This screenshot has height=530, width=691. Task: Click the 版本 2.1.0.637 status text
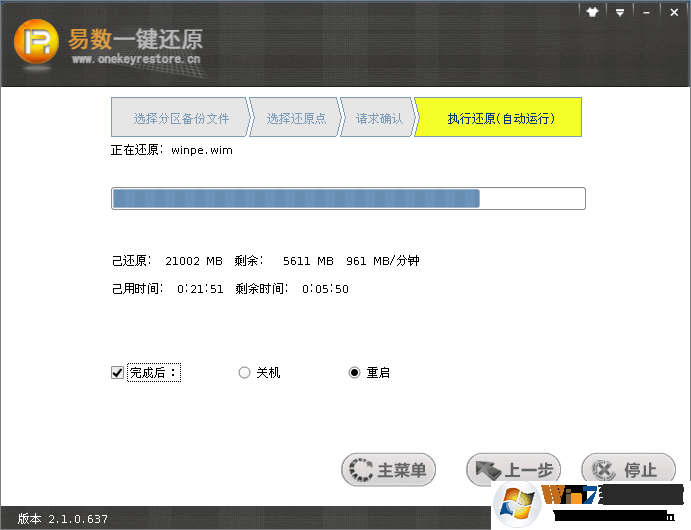pos(63,519)
